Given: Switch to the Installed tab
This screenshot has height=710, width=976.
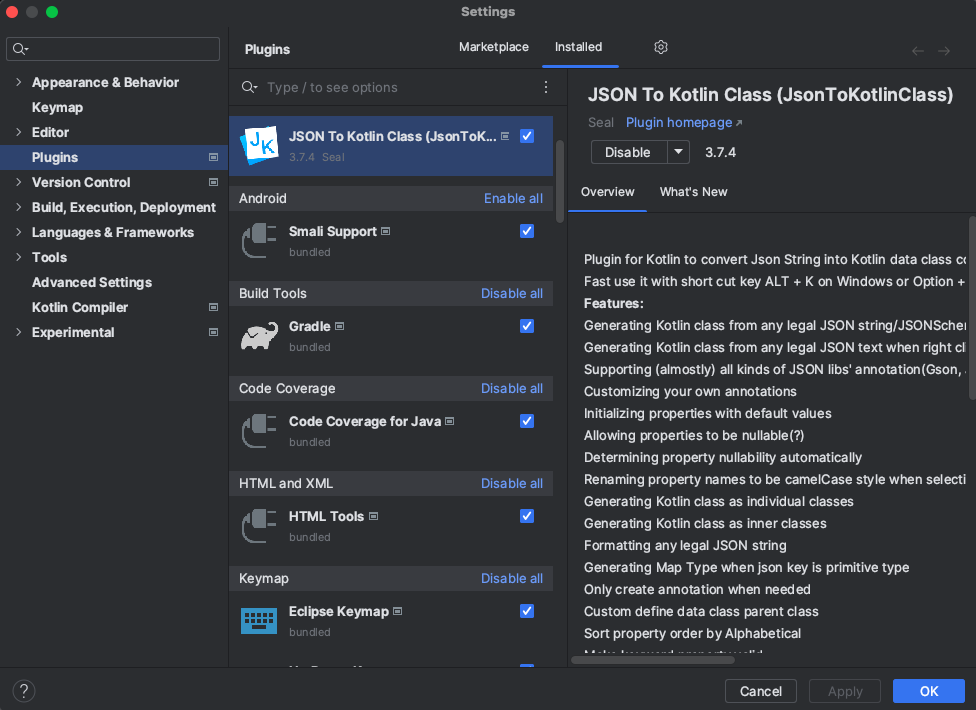Looking at the screenshot, I should 578,47.
